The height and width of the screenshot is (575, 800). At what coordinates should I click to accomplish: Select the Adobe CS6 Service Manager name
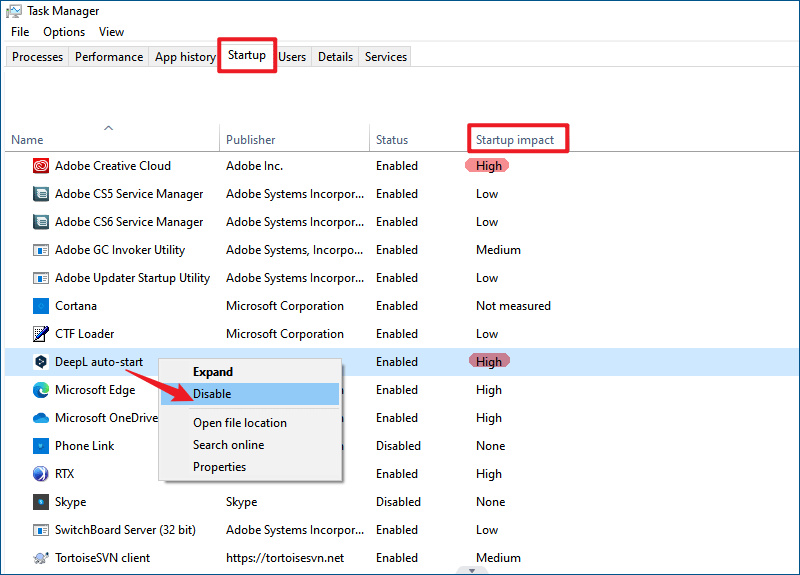(129, 222)
